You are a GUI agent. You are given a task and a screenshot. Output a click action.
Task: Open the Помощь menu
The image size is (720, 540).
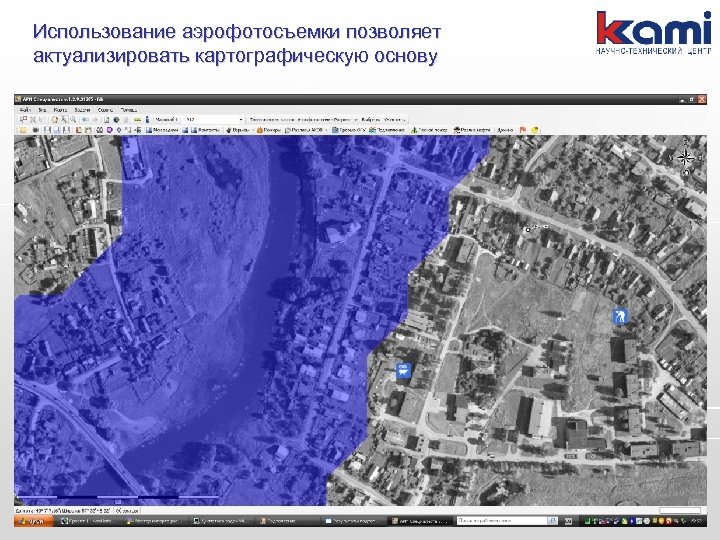point(129,110)
